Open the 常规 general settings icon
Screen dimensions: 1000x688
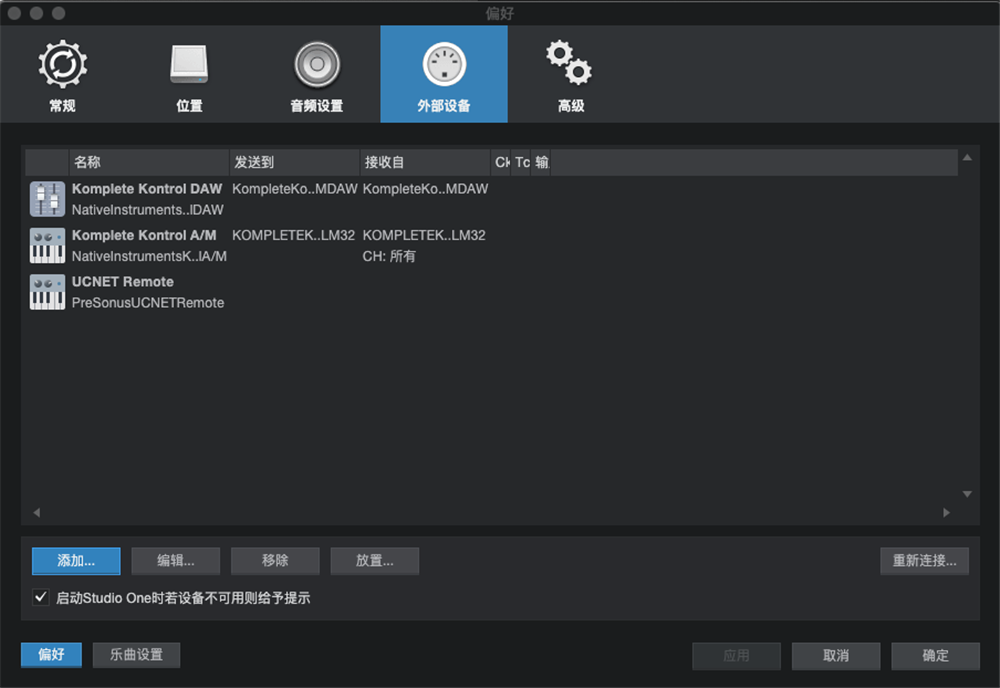(62, 64)
